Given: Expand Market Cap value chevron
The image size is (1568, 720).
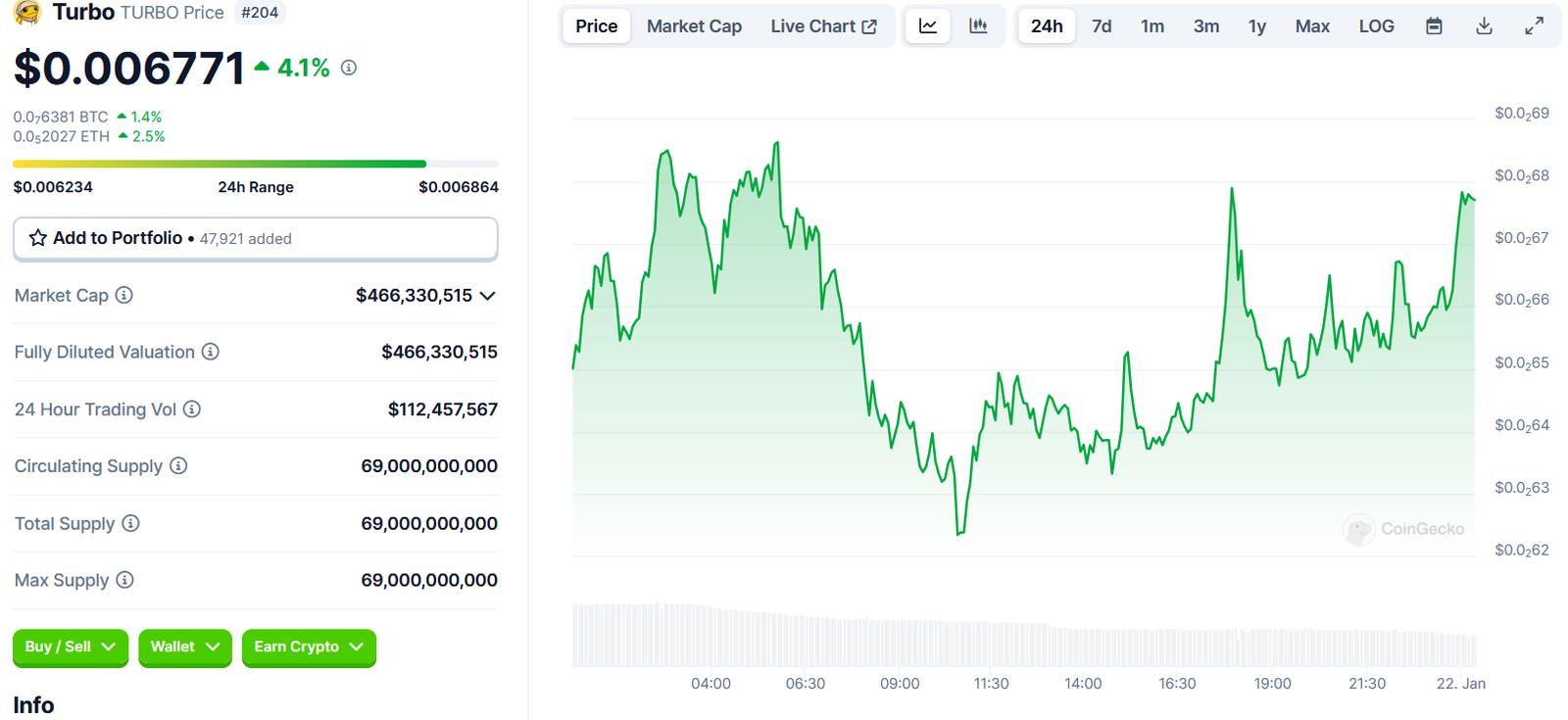Looking at the screenshot, I should tap(487, 296).
